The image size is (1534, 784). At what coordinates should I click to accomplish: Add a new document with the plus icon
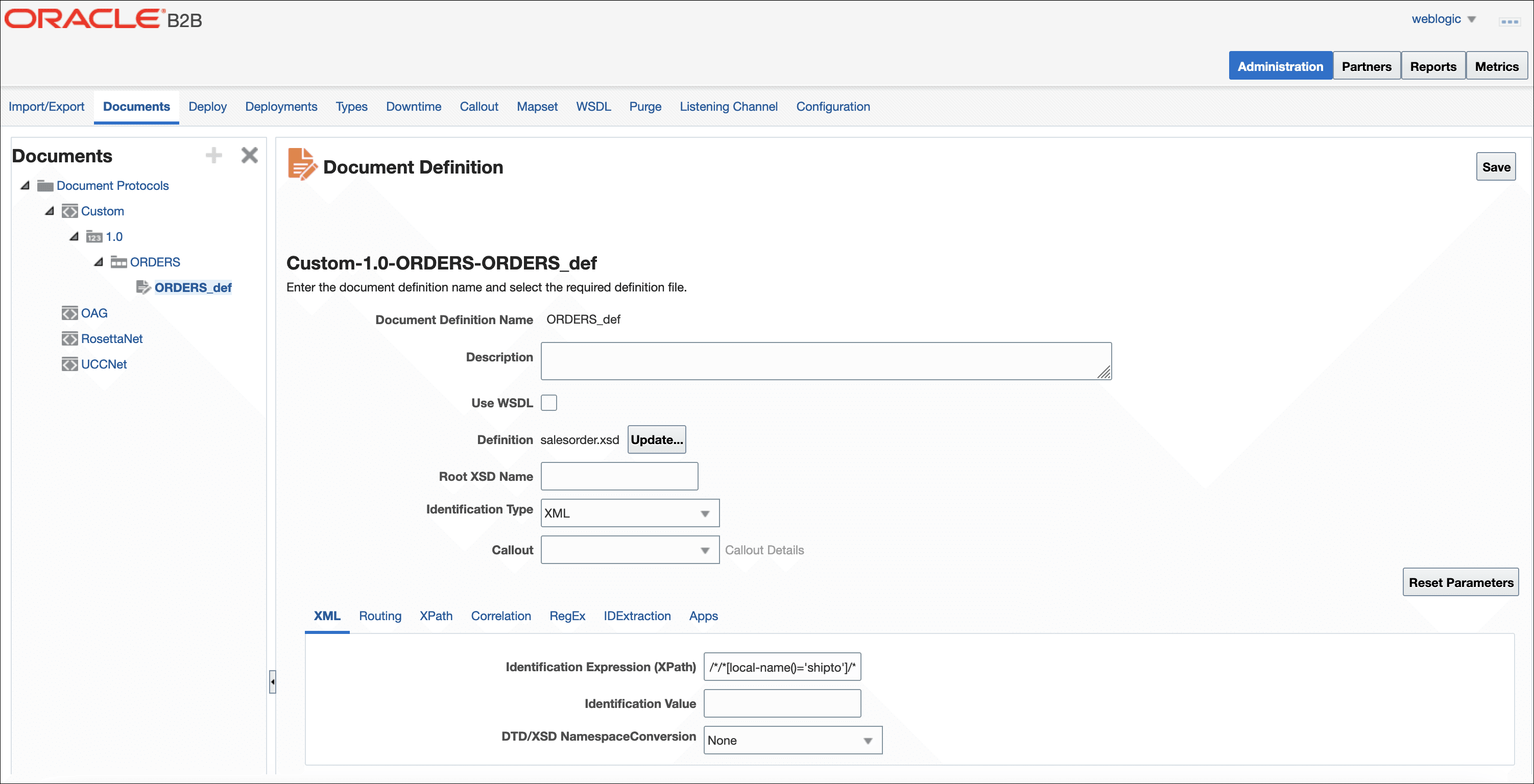[214, 155]
